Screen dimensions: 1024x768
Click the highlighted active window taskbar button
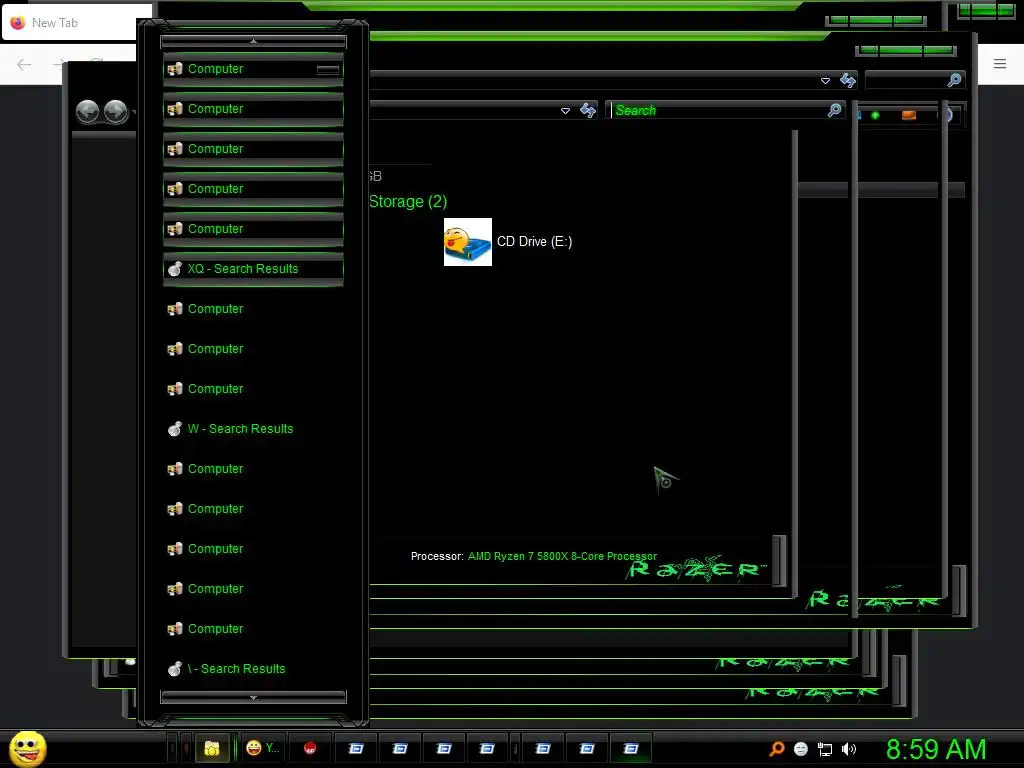[631, 748]
